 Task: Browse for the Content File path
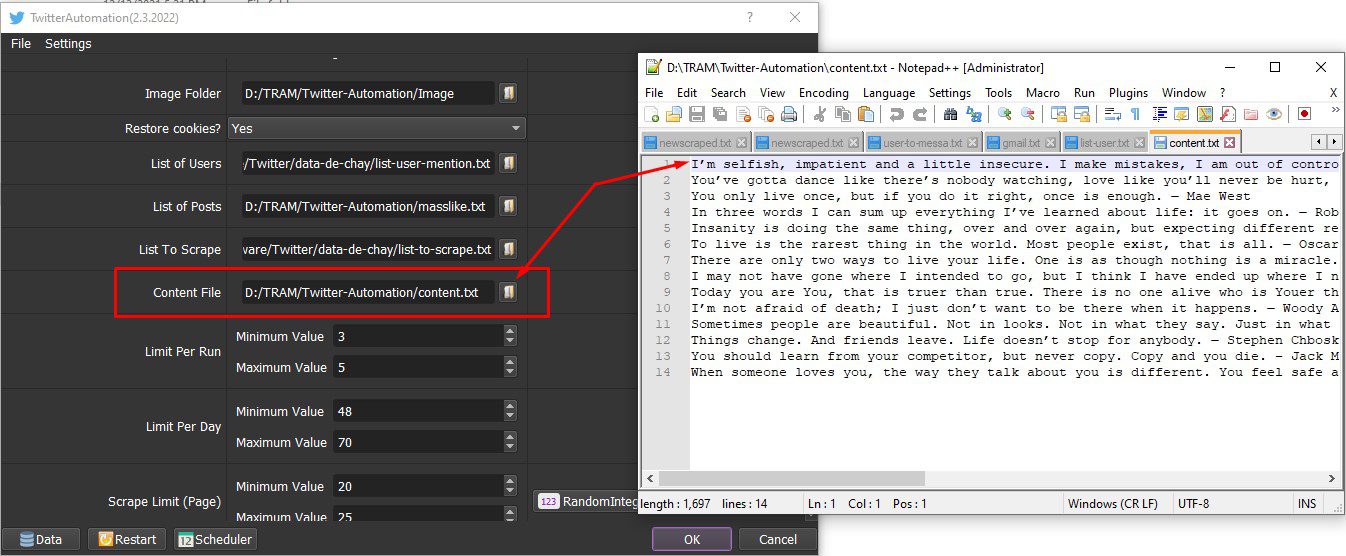pos(508,292)
